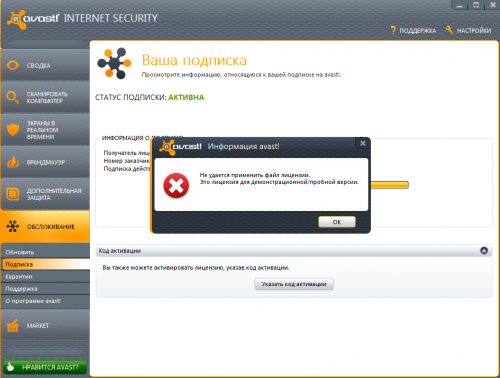This screenshot has height=378, width=500.
Task: Click the Обслуживание molecule icon
Action: click(13, 226)
